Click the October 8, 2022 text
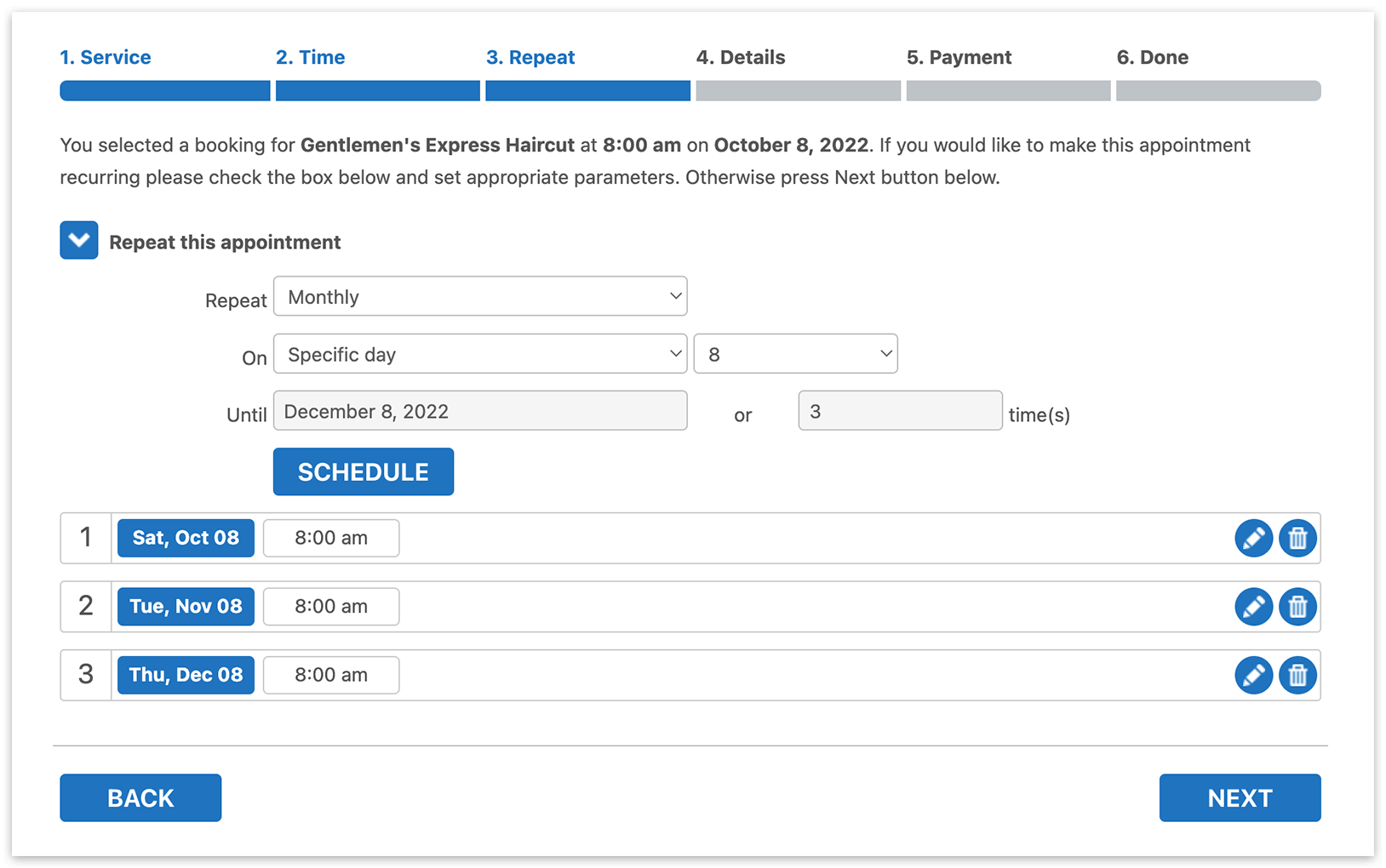The image size is (1386, 868). pyautogui.click(x=791, y=146)
